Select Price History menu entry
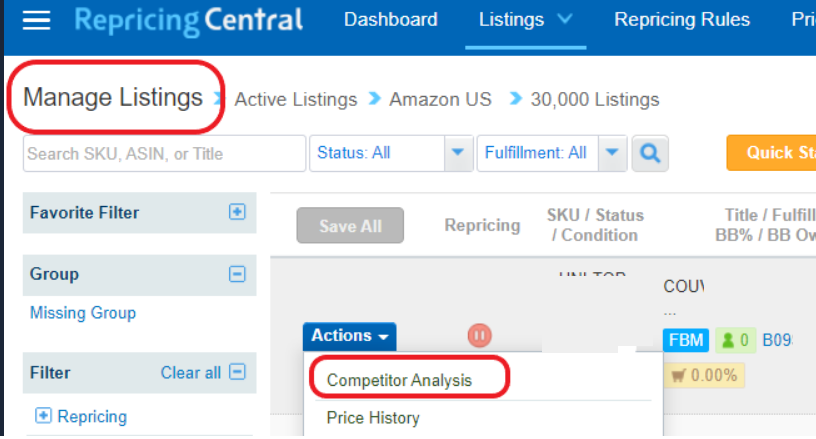 373,418
